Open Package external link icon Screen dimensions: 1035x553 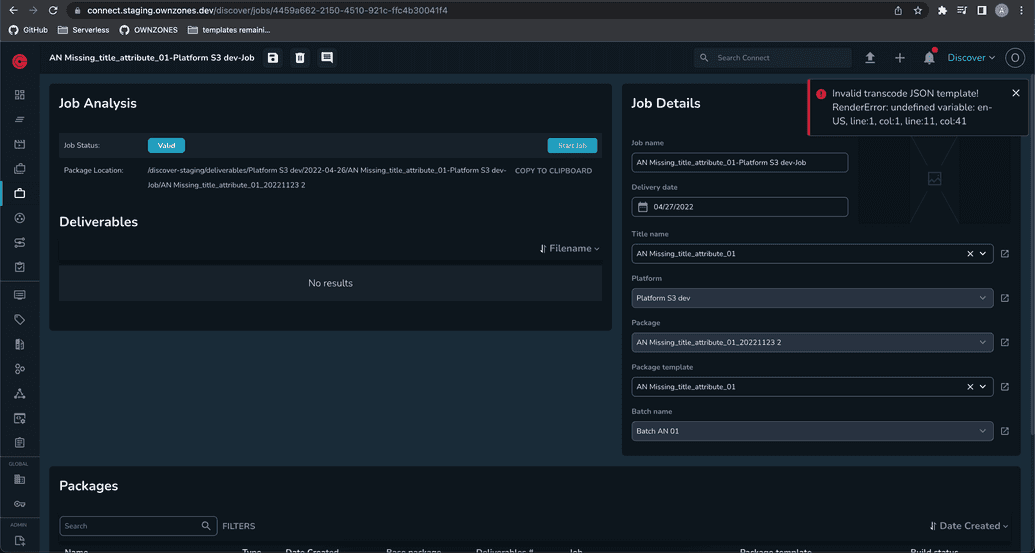click(x=1005, y=342)
